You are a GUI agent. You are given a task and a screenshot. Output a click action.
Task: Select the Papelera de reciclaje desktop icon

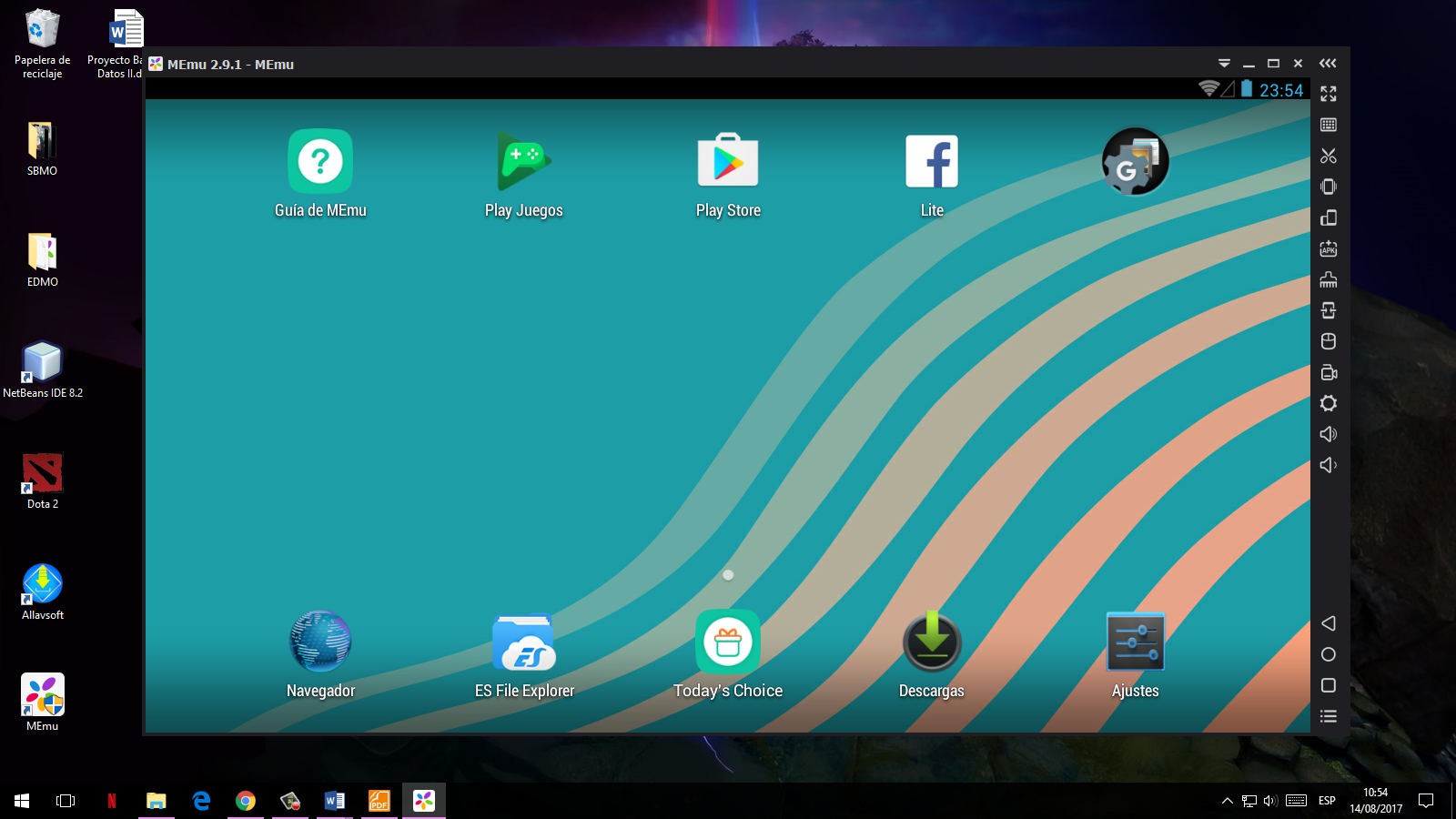pos(42,44)
